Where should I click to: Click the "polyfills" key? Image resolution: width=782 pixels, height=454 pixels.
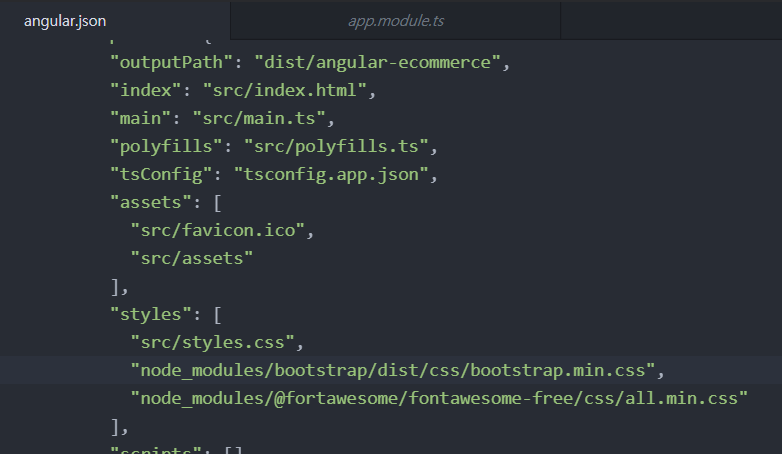[x=166, y=146]
